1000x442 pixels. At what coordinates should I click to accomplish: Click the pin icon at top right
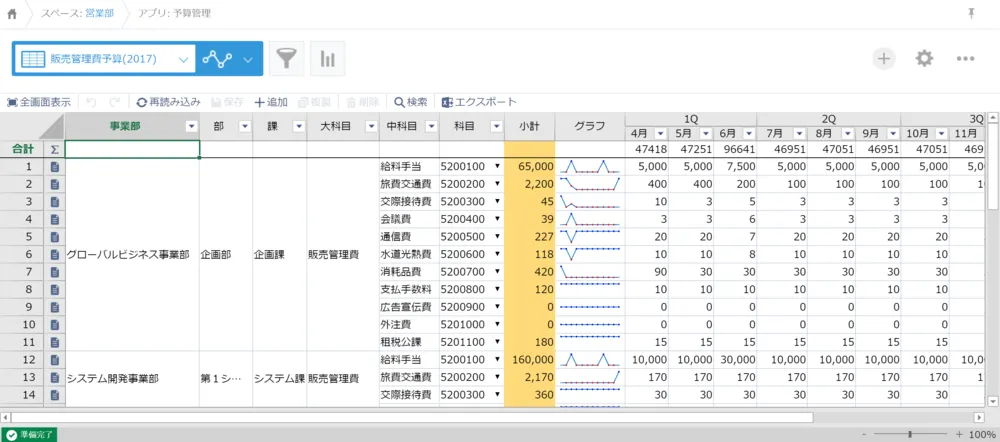click(971, 13)
